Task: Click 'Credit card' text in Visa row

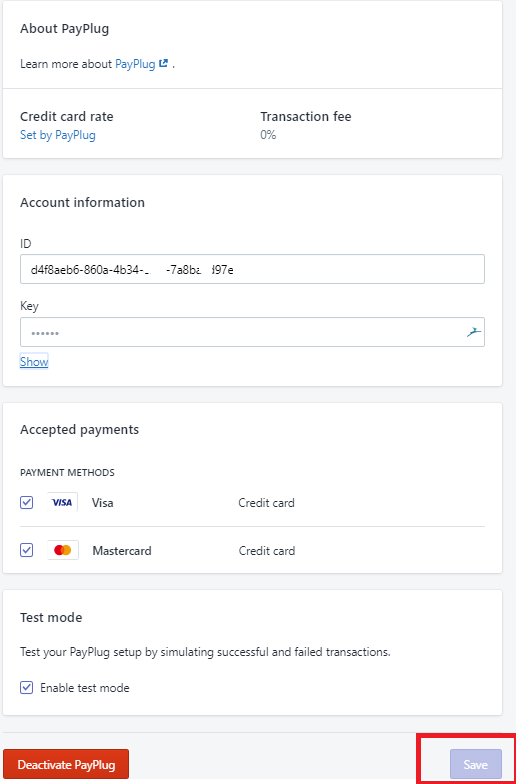Action: [x=266, y=502]
